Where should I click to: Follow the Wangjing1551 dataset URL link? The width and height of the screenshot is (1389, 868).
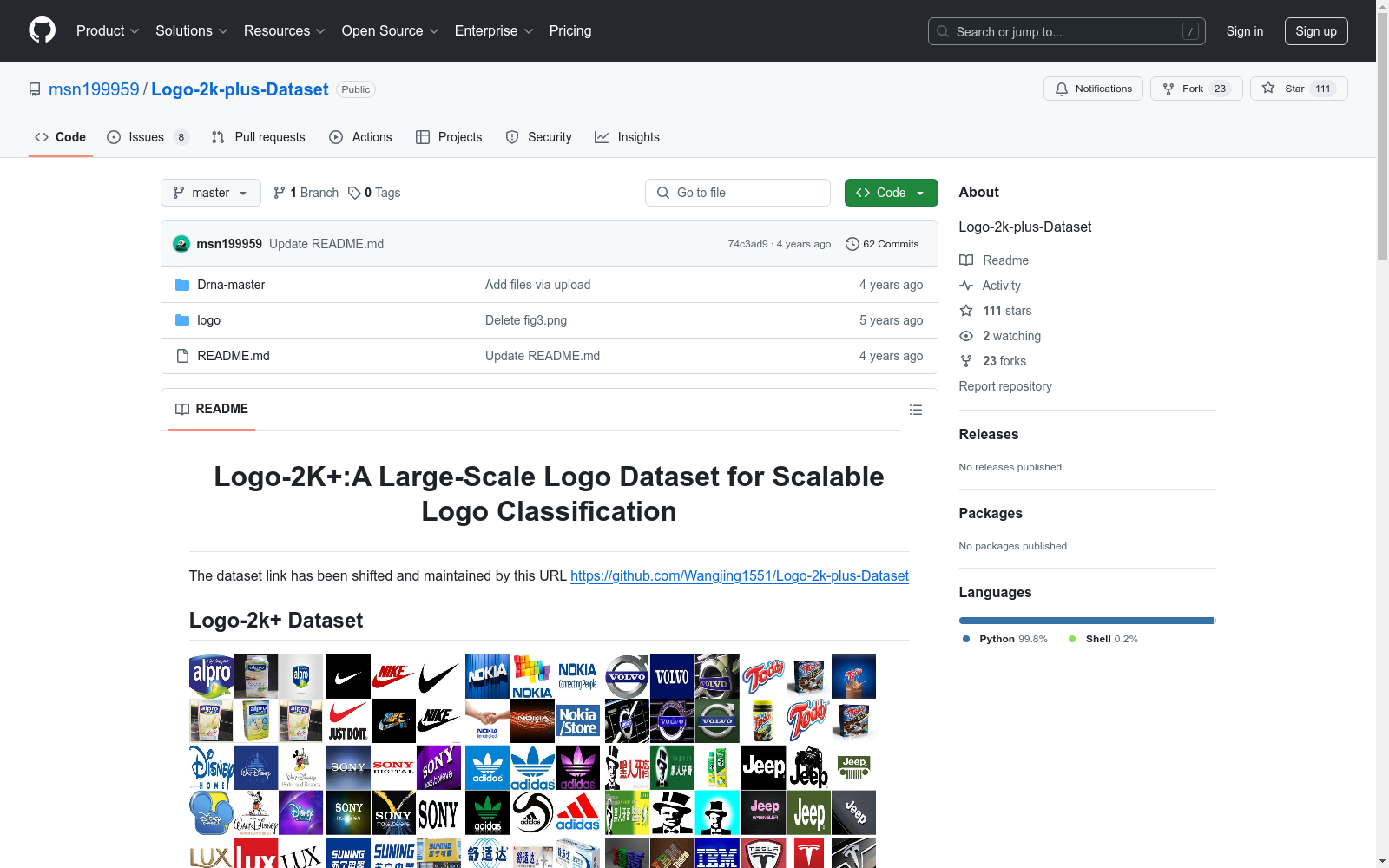[740, 575]
